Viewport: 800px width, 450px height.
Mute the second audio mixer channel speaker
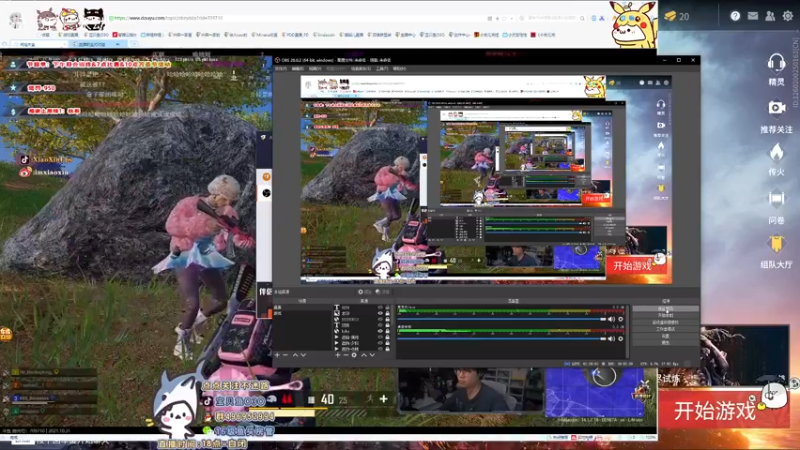pos(611,339)
